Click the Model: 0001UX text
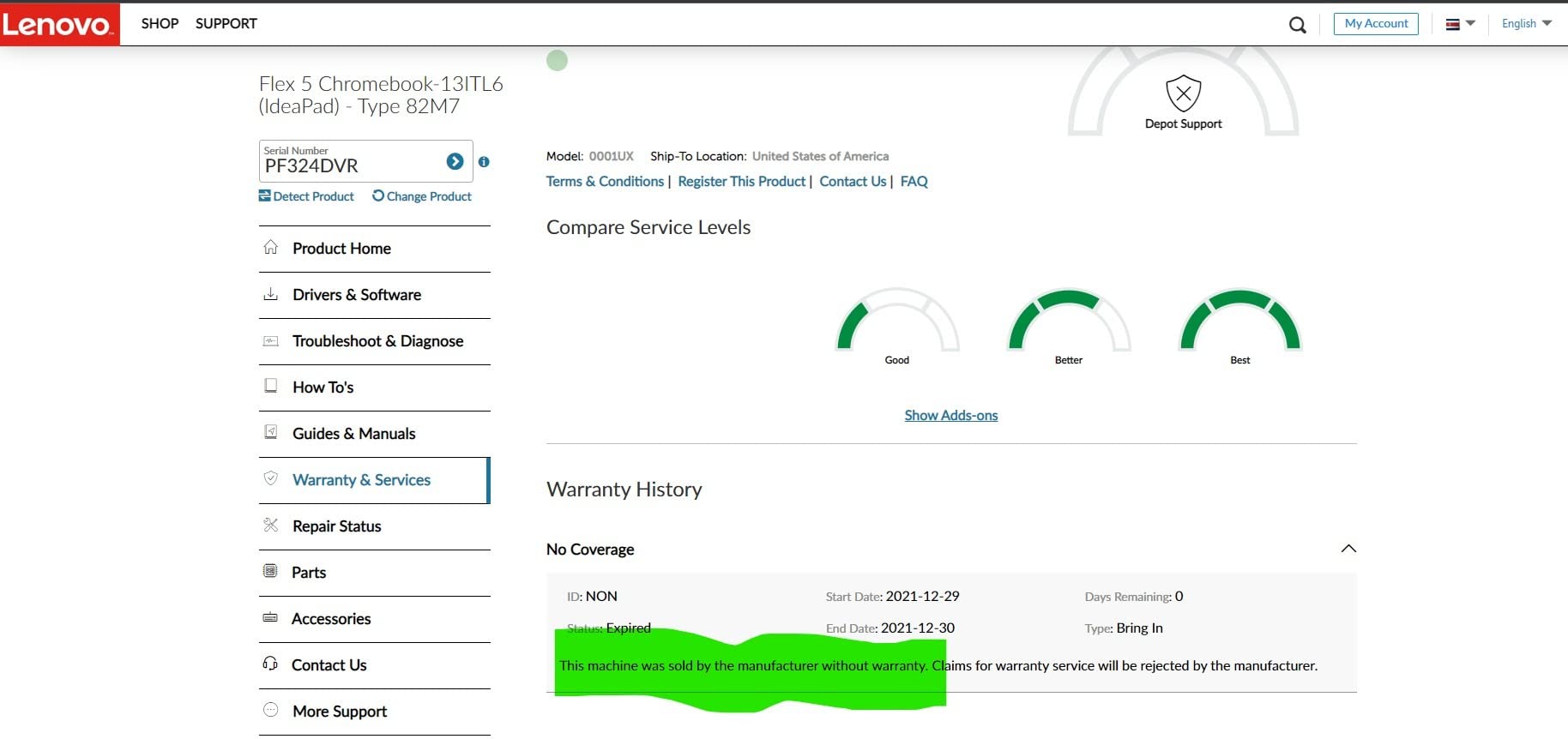The image size is (1568, 739). point(590,156)
